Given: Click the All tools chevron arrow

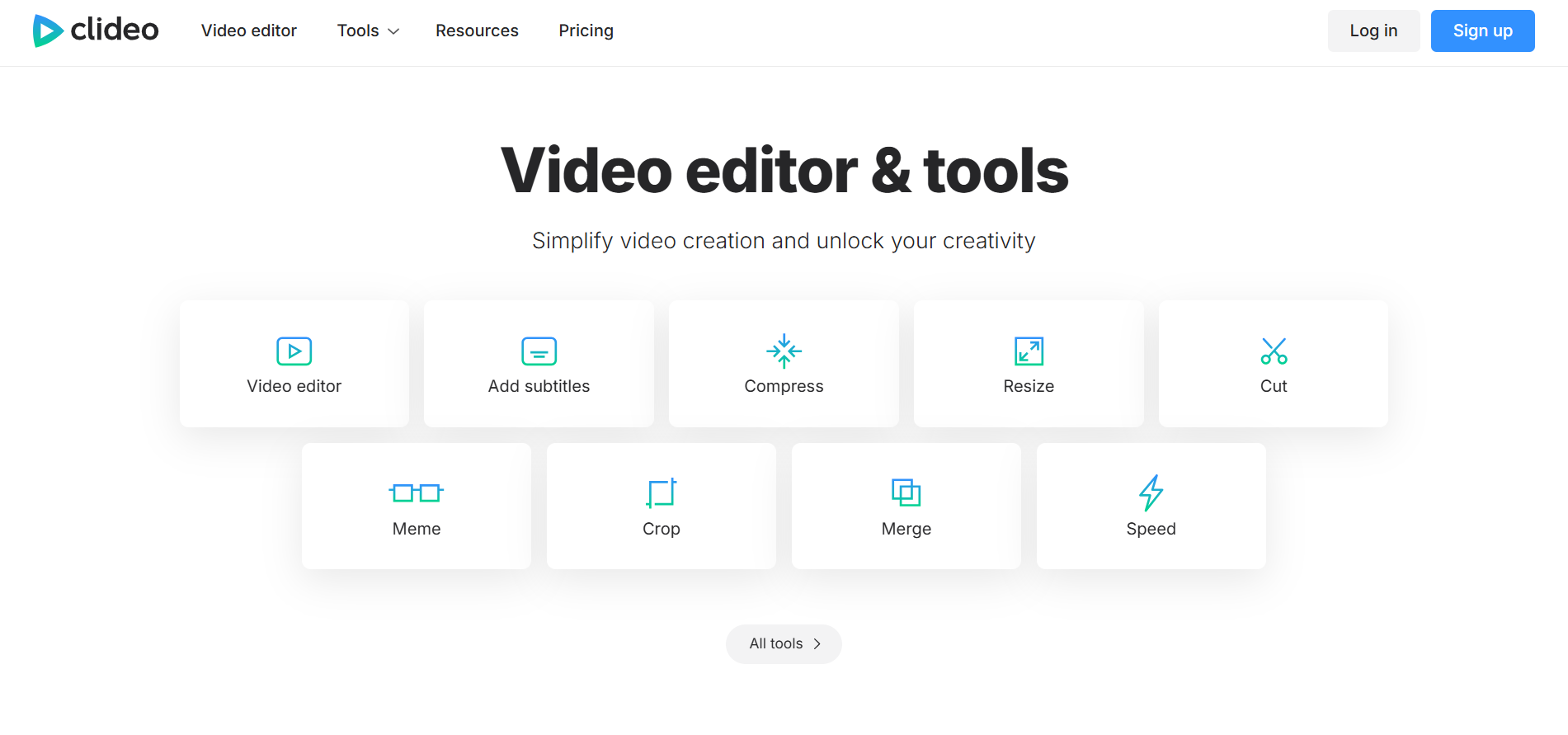Looking at the screenshot, I should click(817, 643).
